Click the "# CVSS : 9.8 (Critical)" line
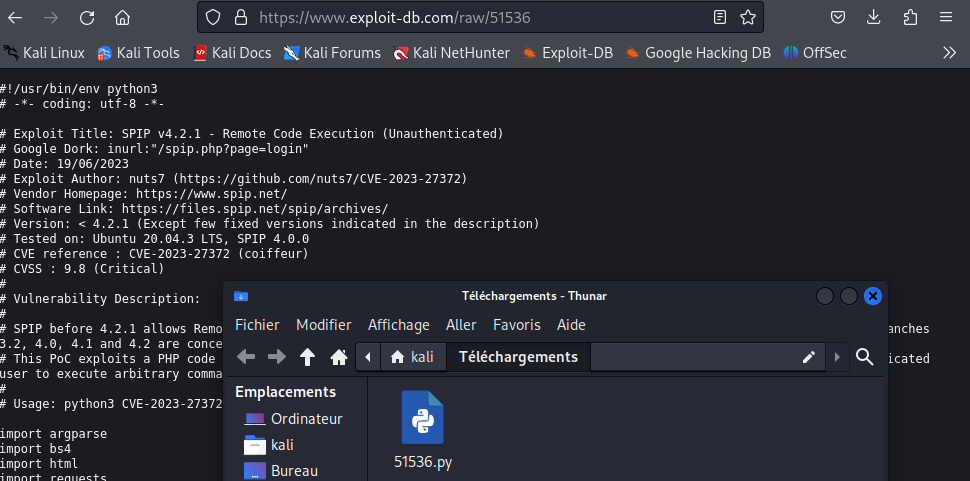Viewport: 970px width, 481px height. [x=82, y=268]
